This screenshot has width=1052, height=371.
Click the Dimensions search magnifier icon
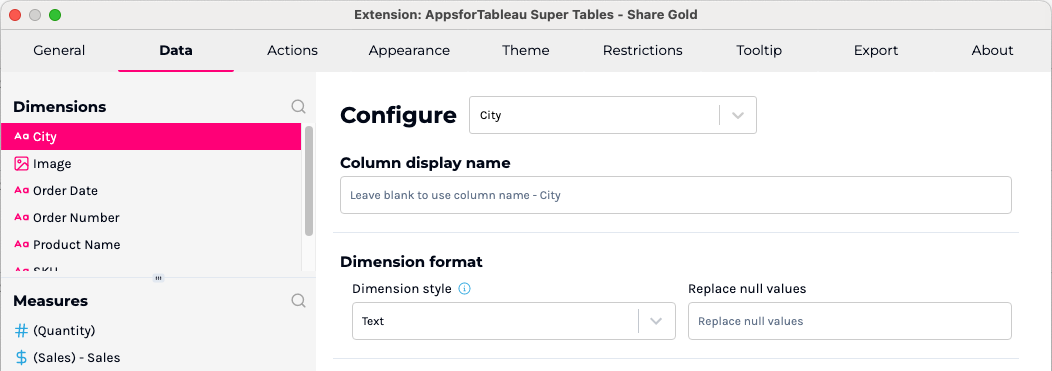pos(299,107)
